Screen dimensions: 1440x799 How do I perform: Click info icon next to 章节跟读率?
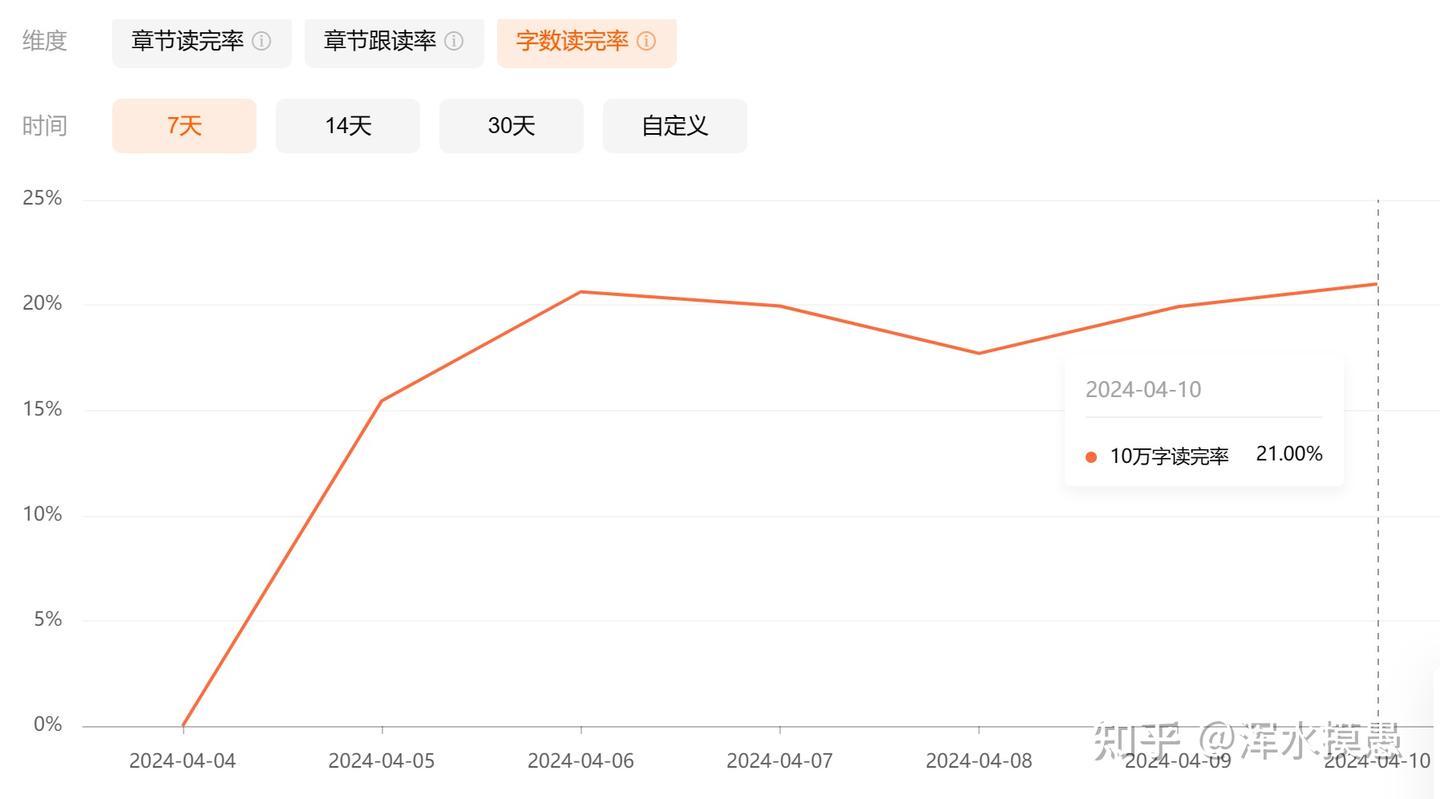click(454, 41)
